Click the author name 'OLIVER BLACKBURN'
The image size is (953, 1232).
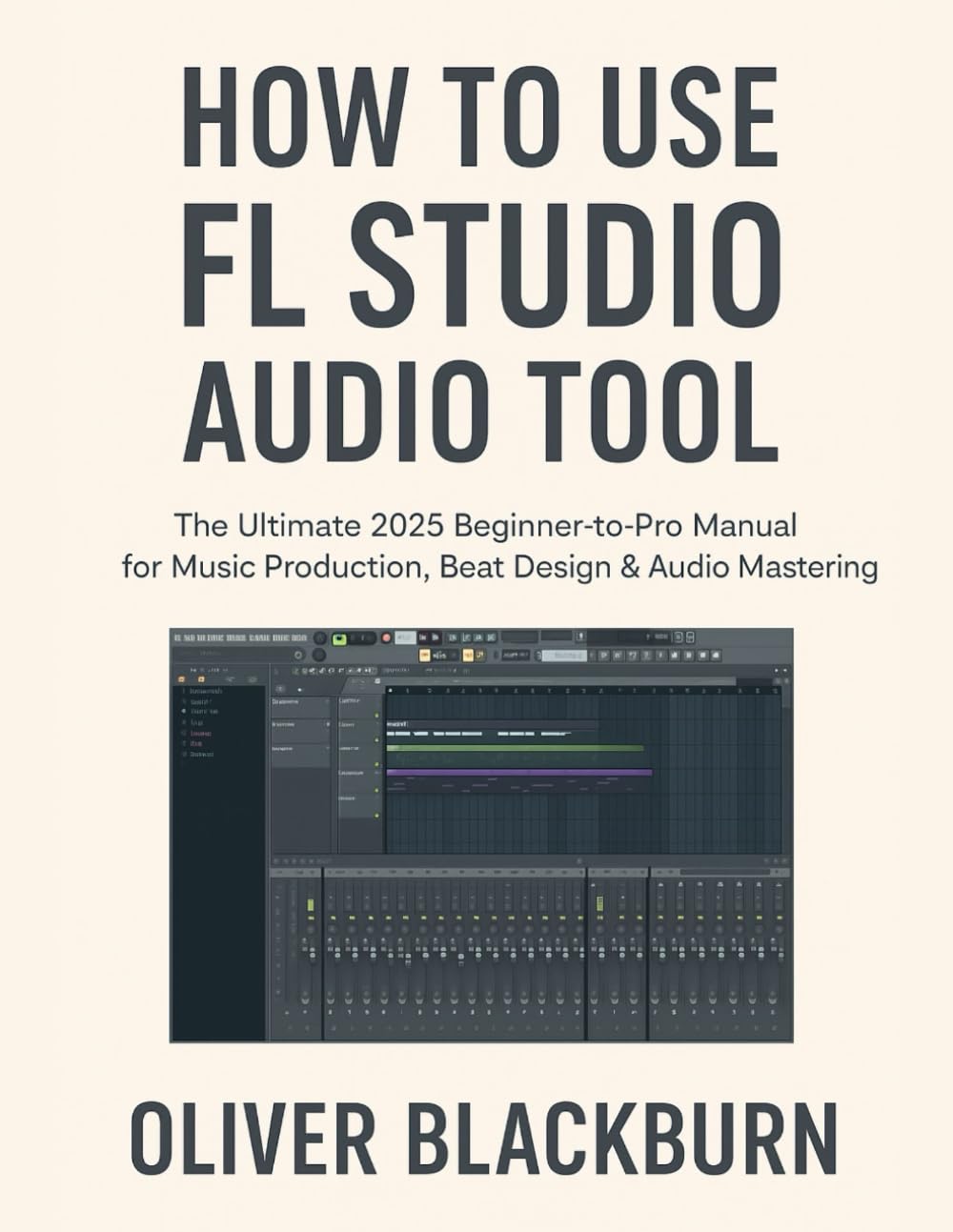[483, 1139]
